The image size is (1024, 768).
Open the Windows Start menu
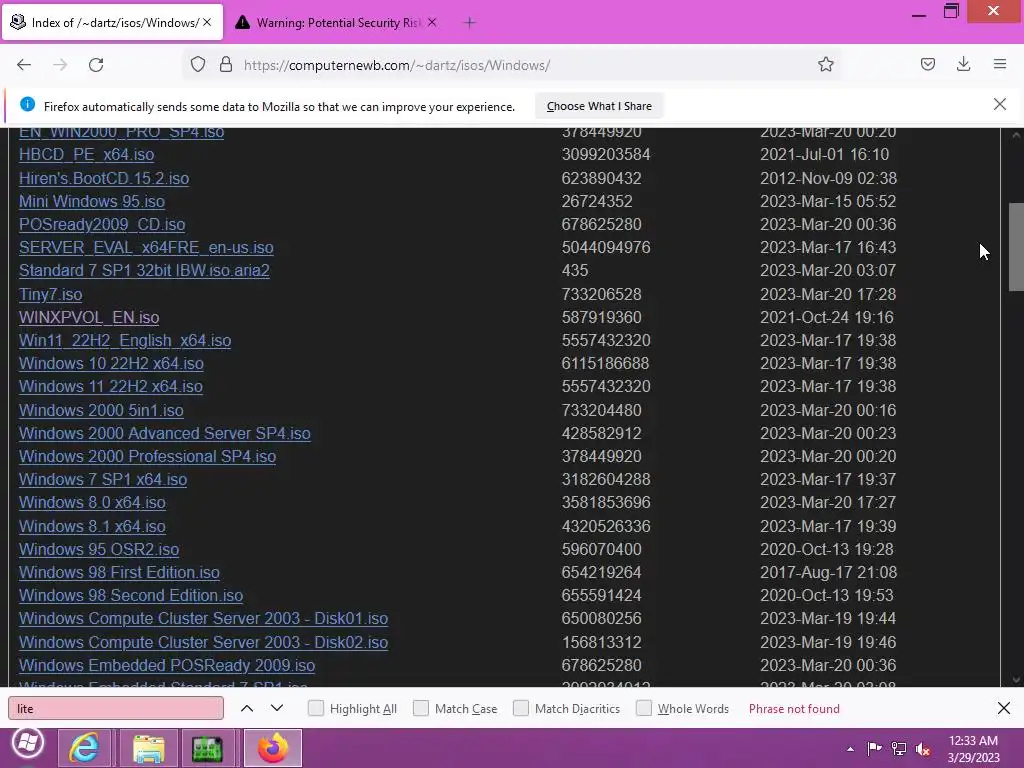[27, 744]
